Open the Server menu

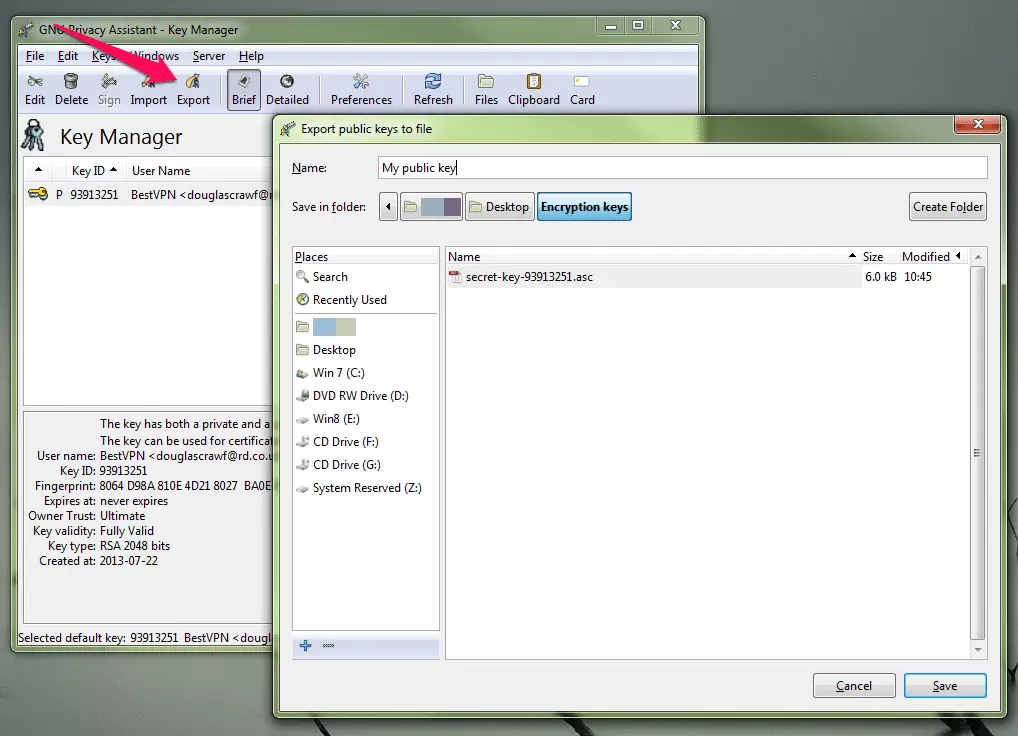(x=209, y=56)
